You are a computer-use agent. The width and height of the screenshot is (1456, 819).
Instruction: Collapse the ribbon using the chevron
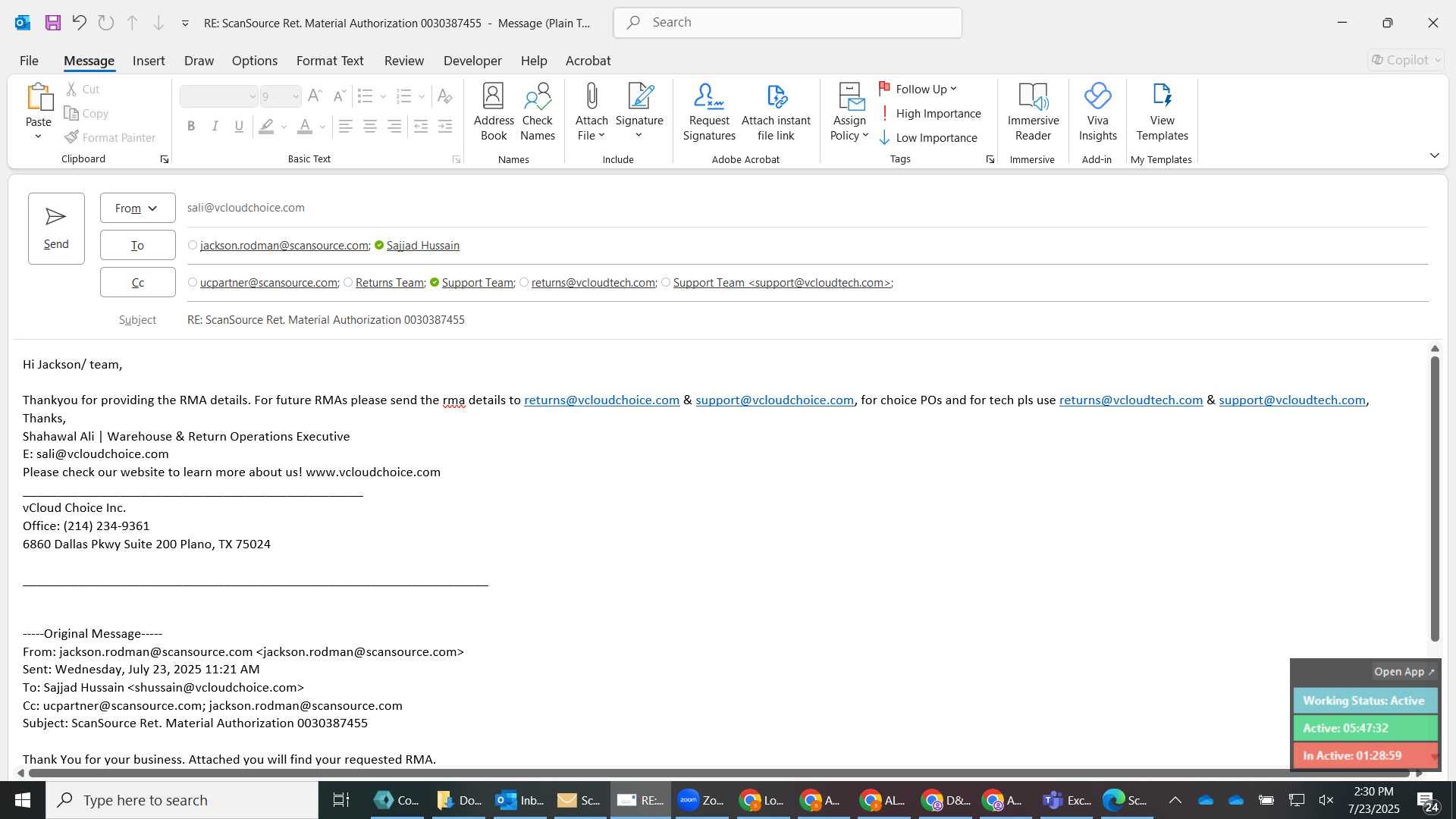pyautogui.click(x=1434, y=155)
